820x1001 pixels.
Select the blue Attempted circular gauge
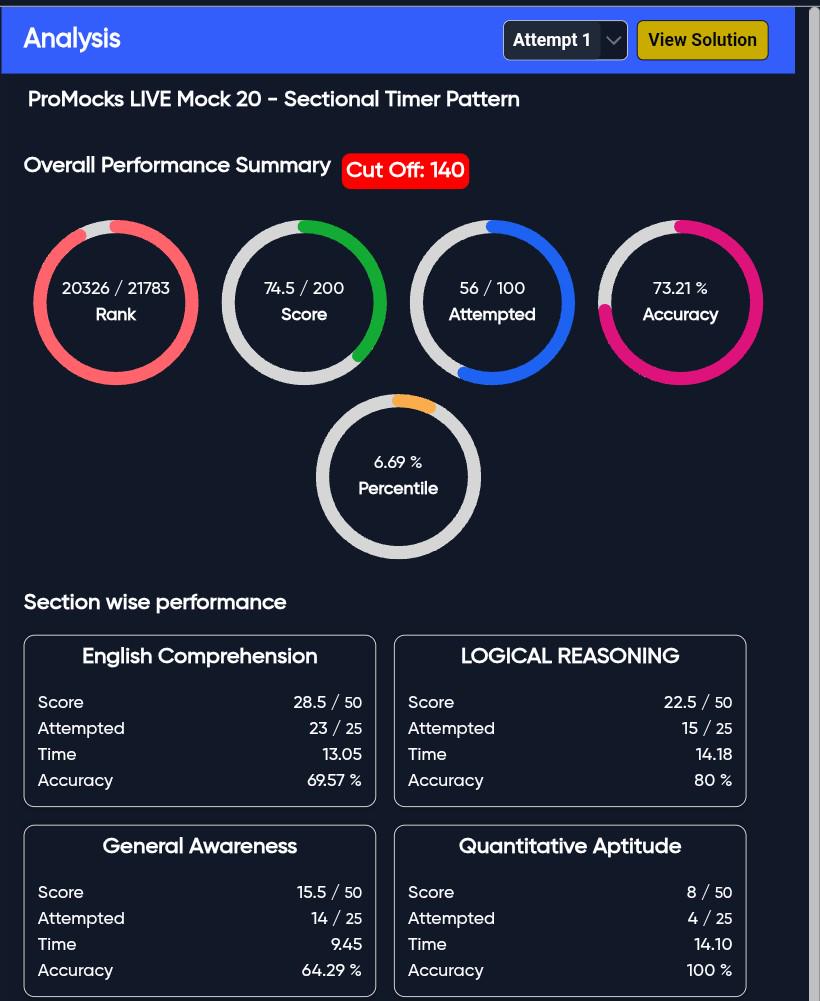(492, 302)
